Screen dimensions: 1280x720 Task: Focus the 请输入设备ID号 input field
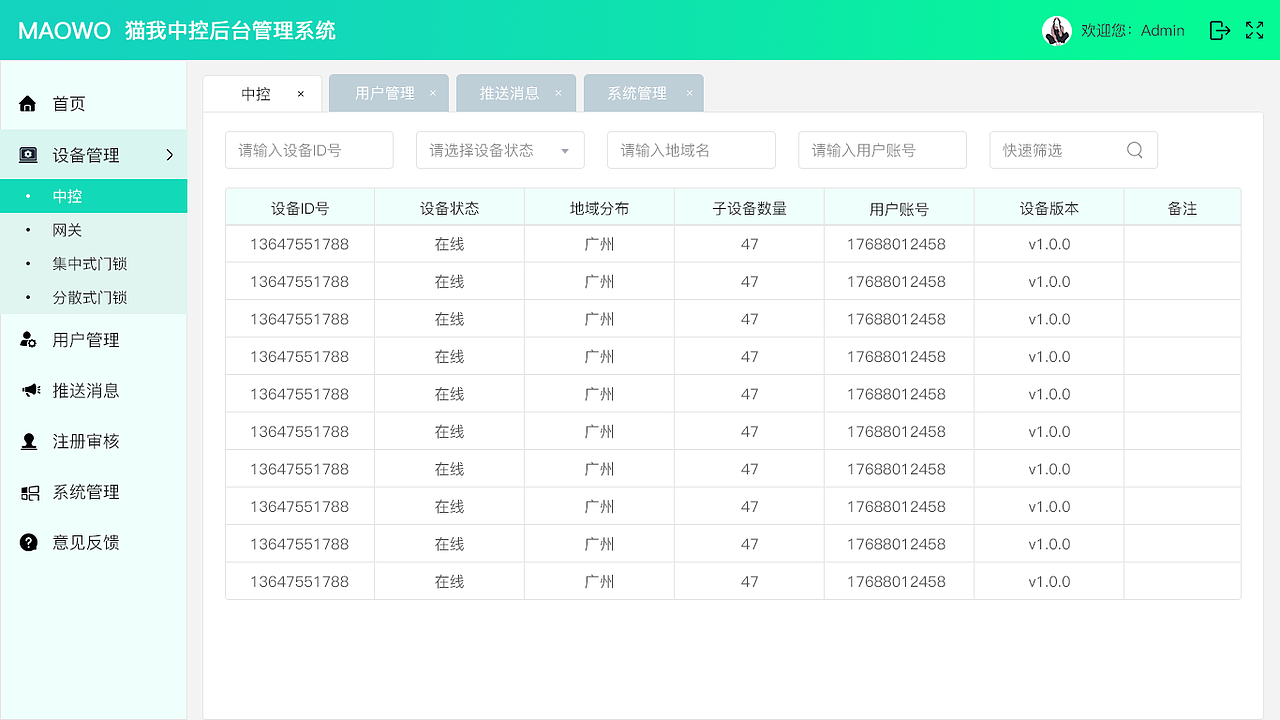[x=309, y=150]
